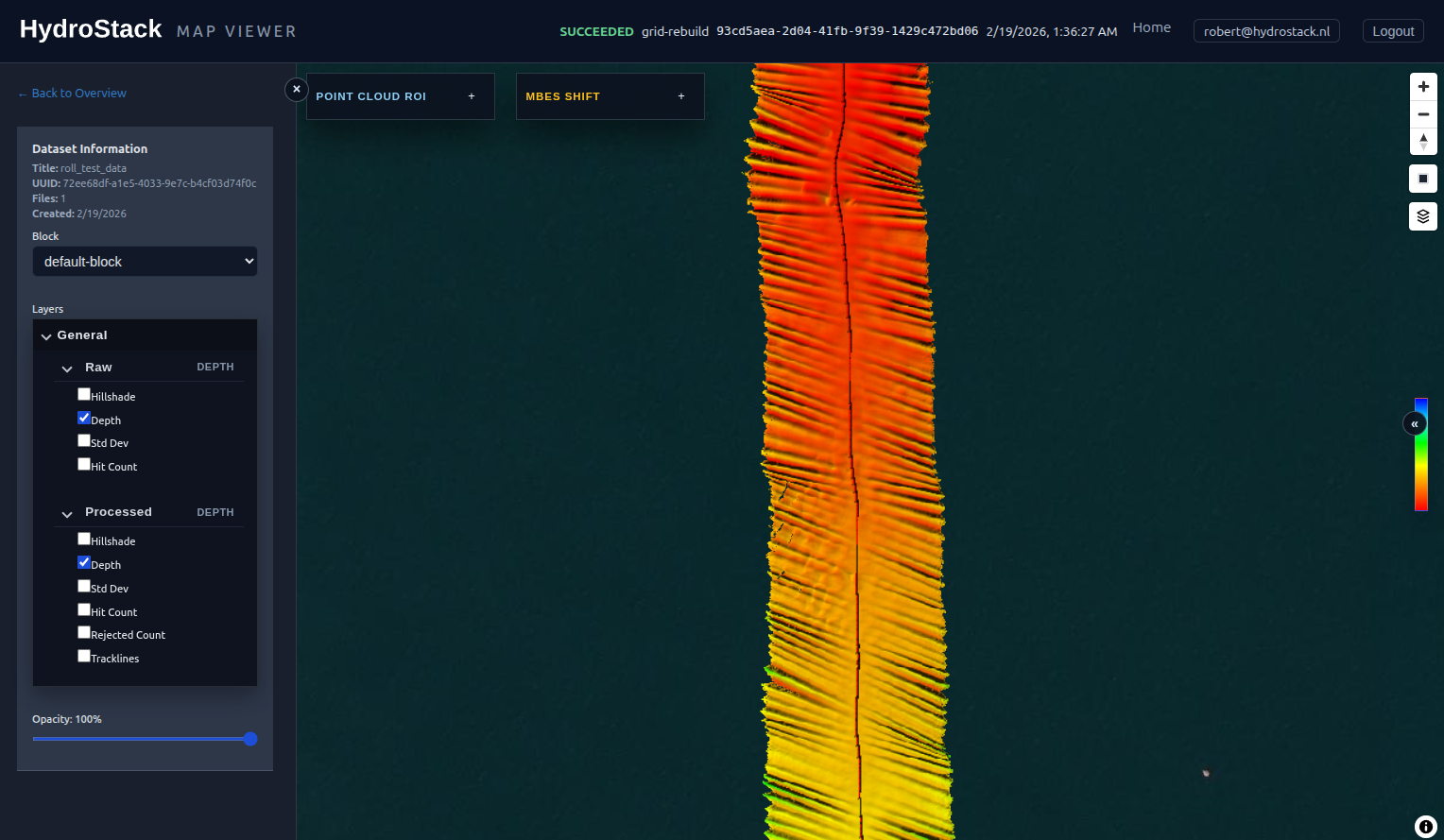Image resolution: width=1444 pixels, height=840 pixels.
Task: Collapse the Raw layer group
Action: point(66,369)
